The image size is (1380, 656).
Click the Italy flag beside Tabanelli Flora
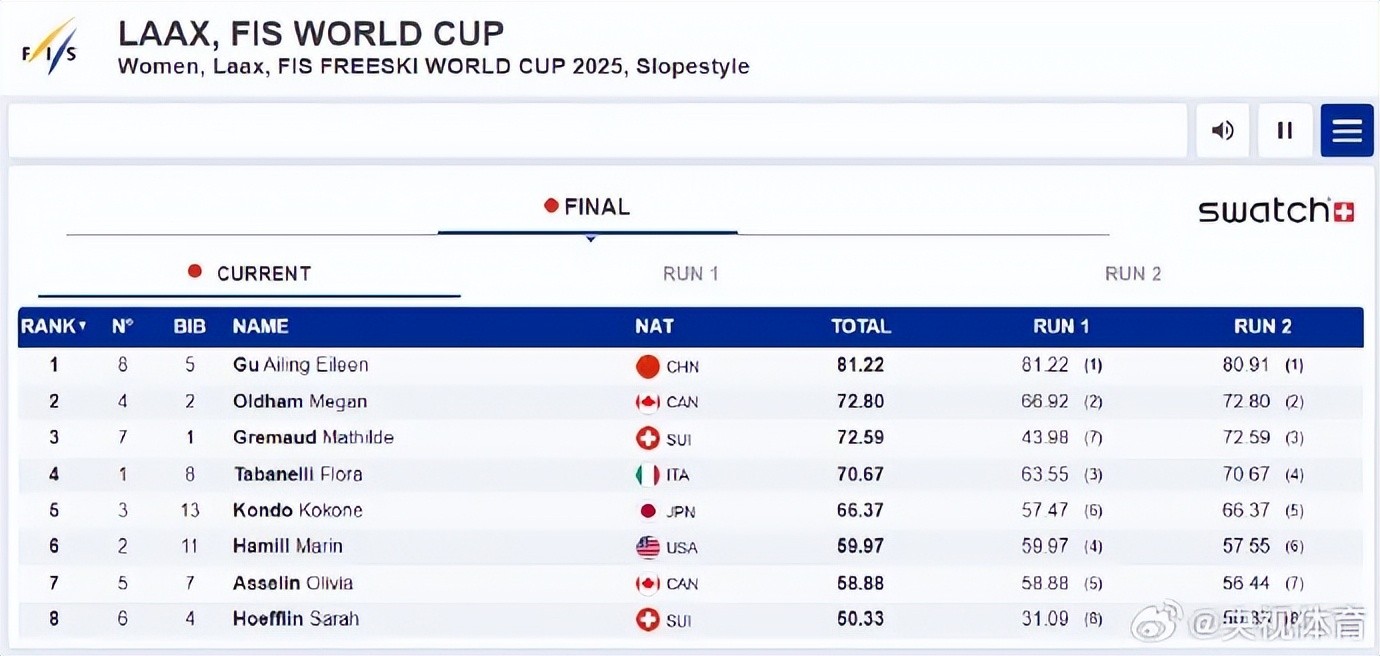648,475
